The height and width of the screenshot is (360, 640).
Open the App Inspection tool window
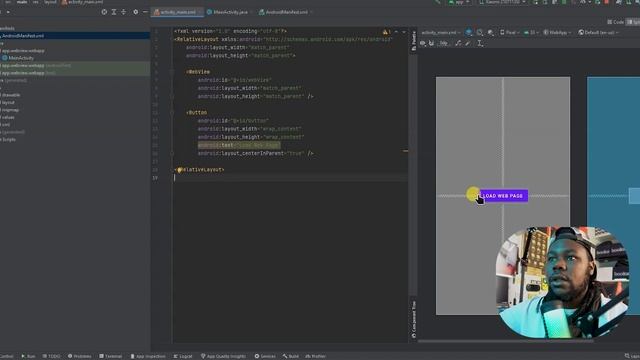[148, 356]
